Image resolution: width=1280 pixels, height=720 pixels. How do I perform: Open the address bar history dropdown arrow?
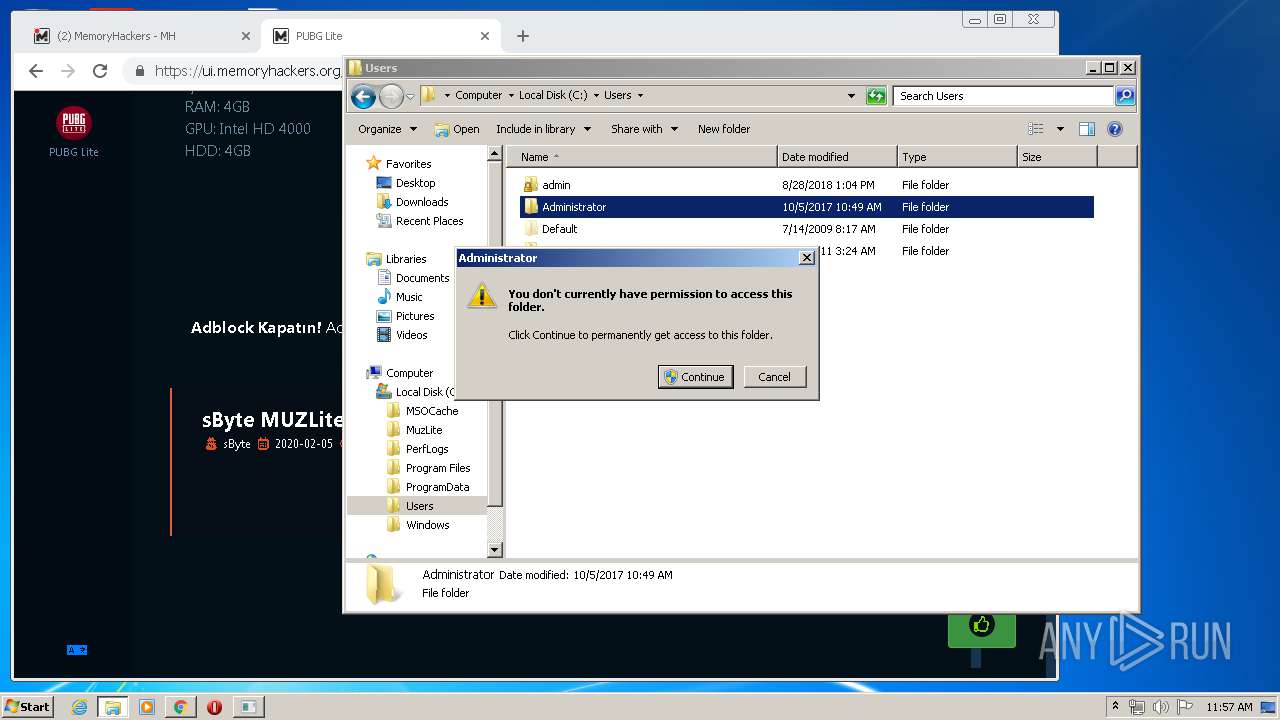coord(851,96)
